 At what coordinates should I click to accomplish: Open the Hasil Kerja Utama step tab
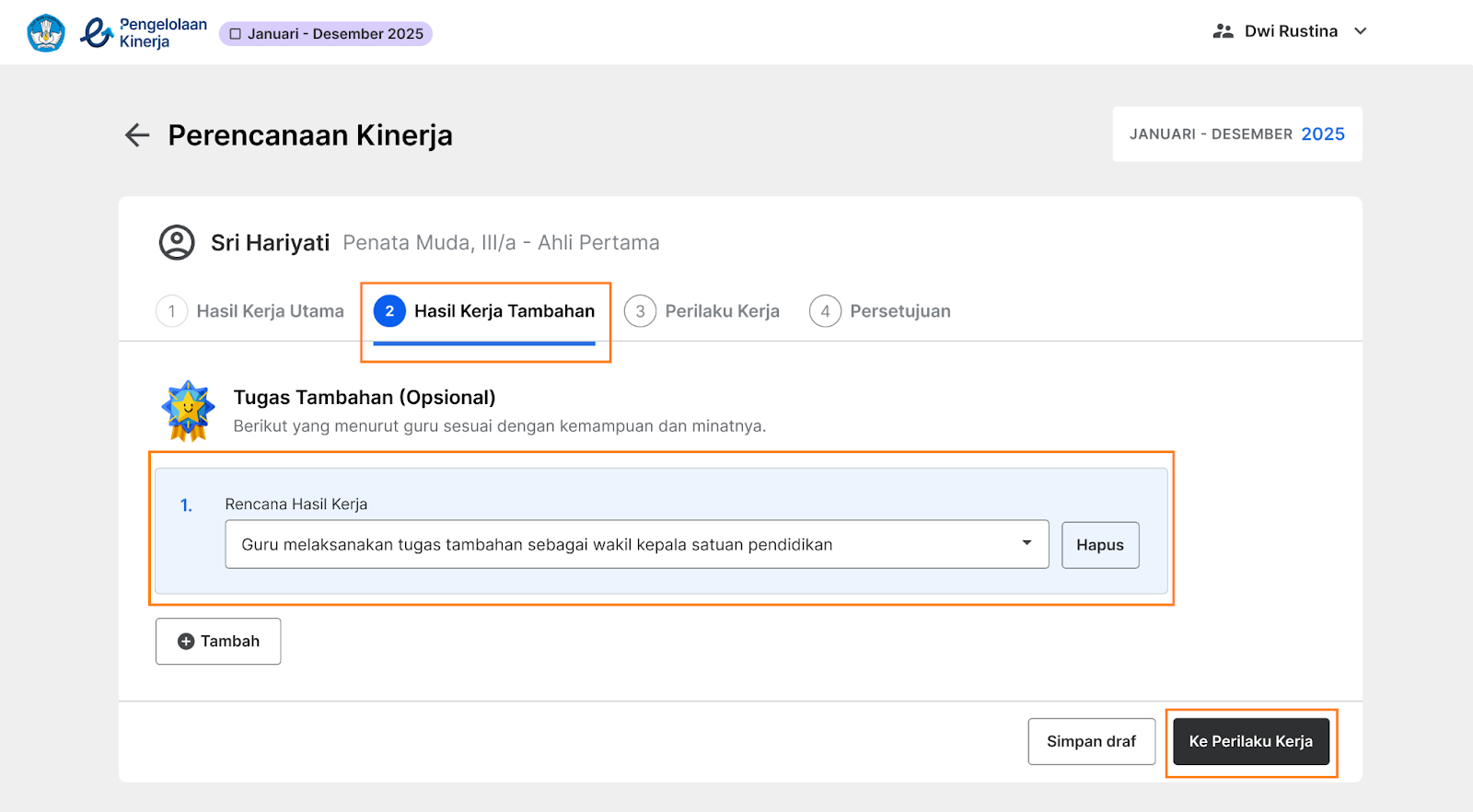(x=250, y=311)
